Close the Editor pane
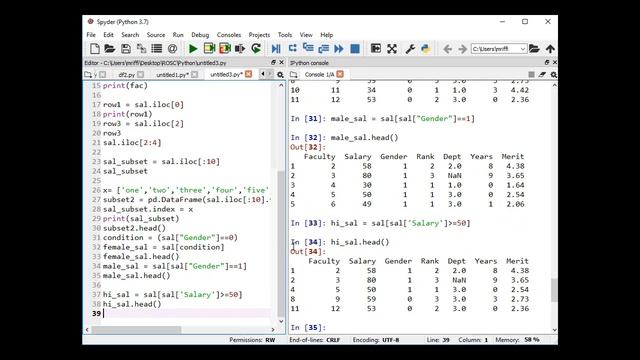This screenshot has width=640, height=360. pyautogui.click(x=281, y=62)
